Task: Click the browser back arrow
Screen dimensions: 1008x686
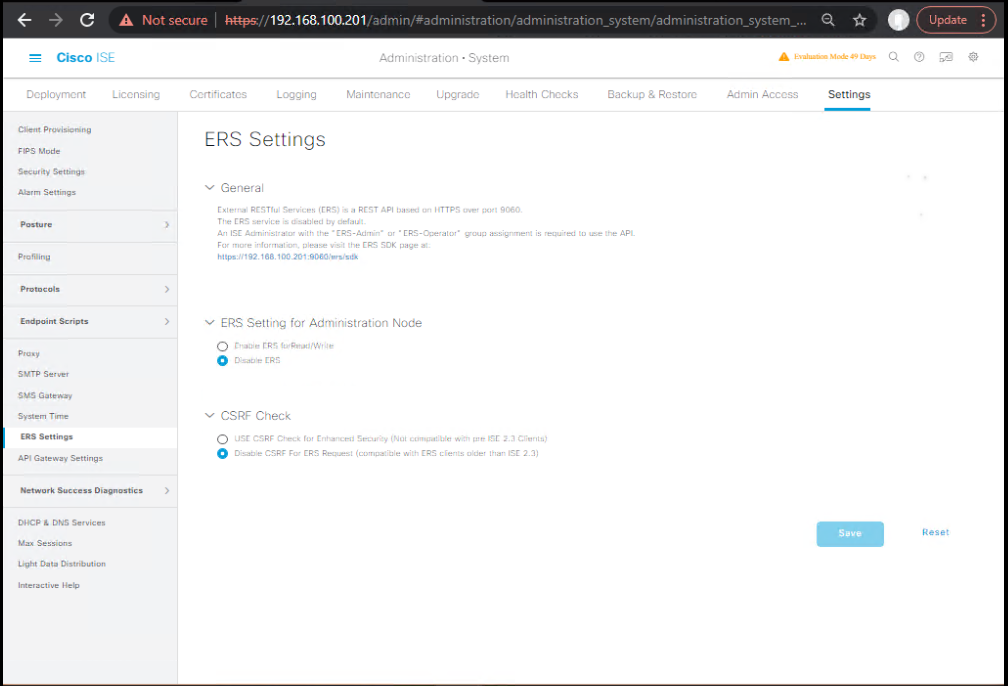Action: 24,20
